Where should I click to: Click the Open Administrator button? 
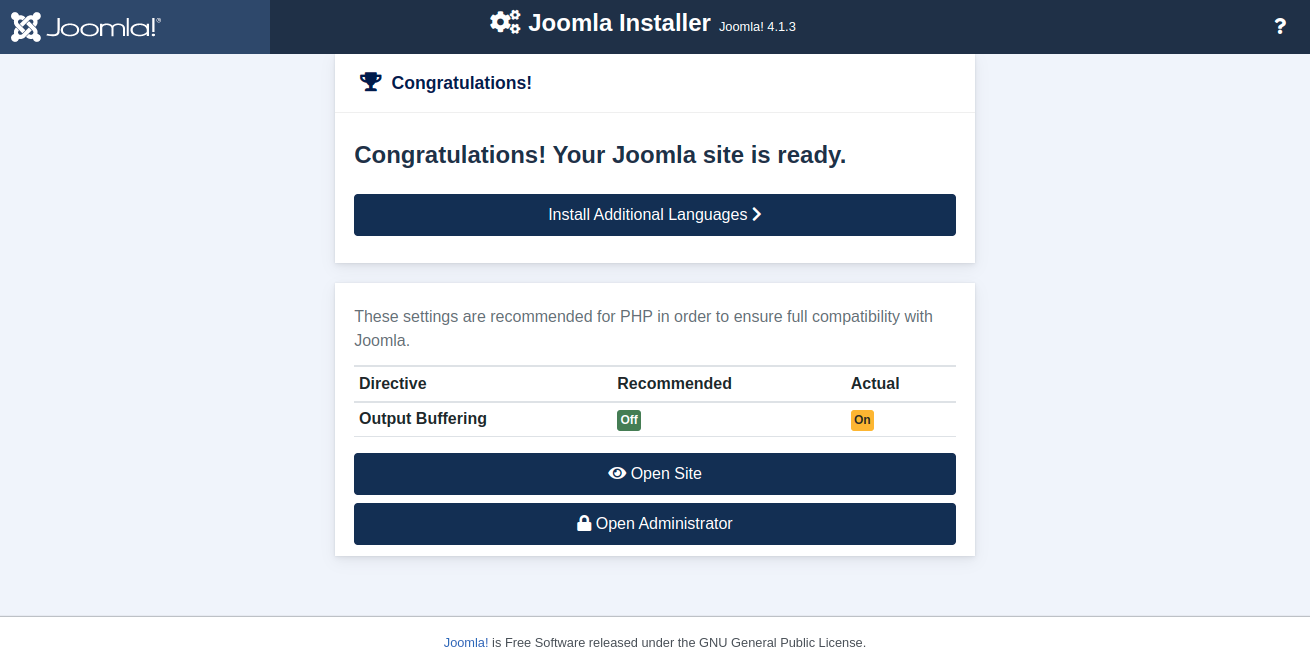coord(655,524)
